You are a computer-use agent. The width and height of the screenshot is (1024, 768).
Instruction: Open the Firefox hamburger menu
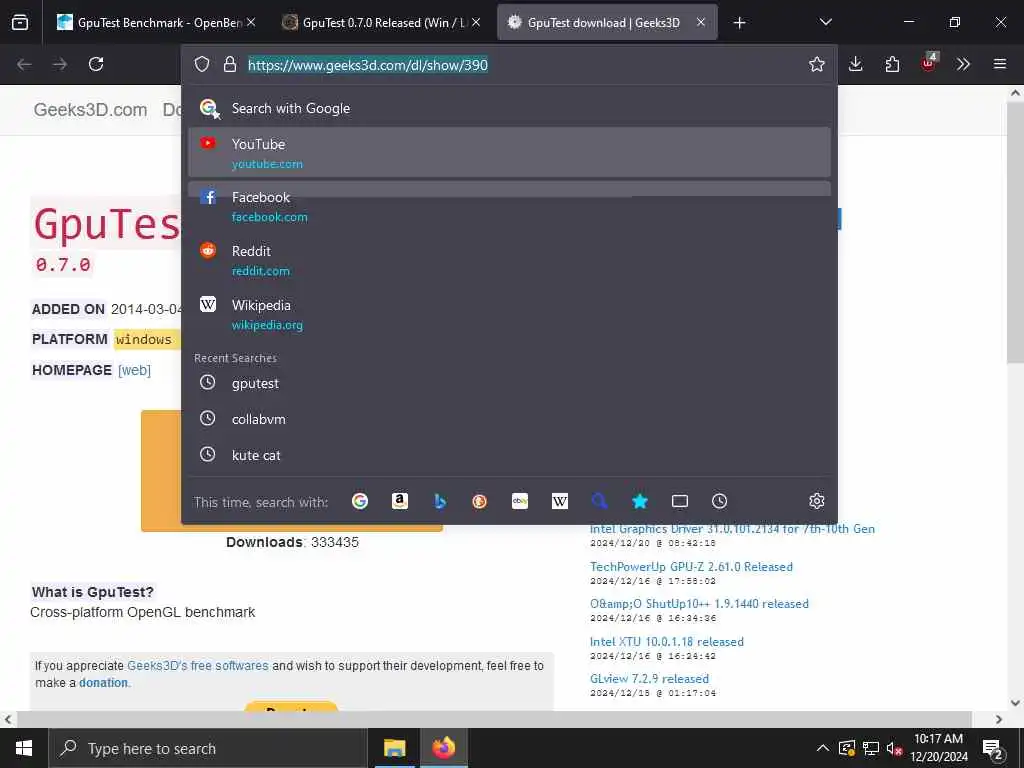coord(999,64)
